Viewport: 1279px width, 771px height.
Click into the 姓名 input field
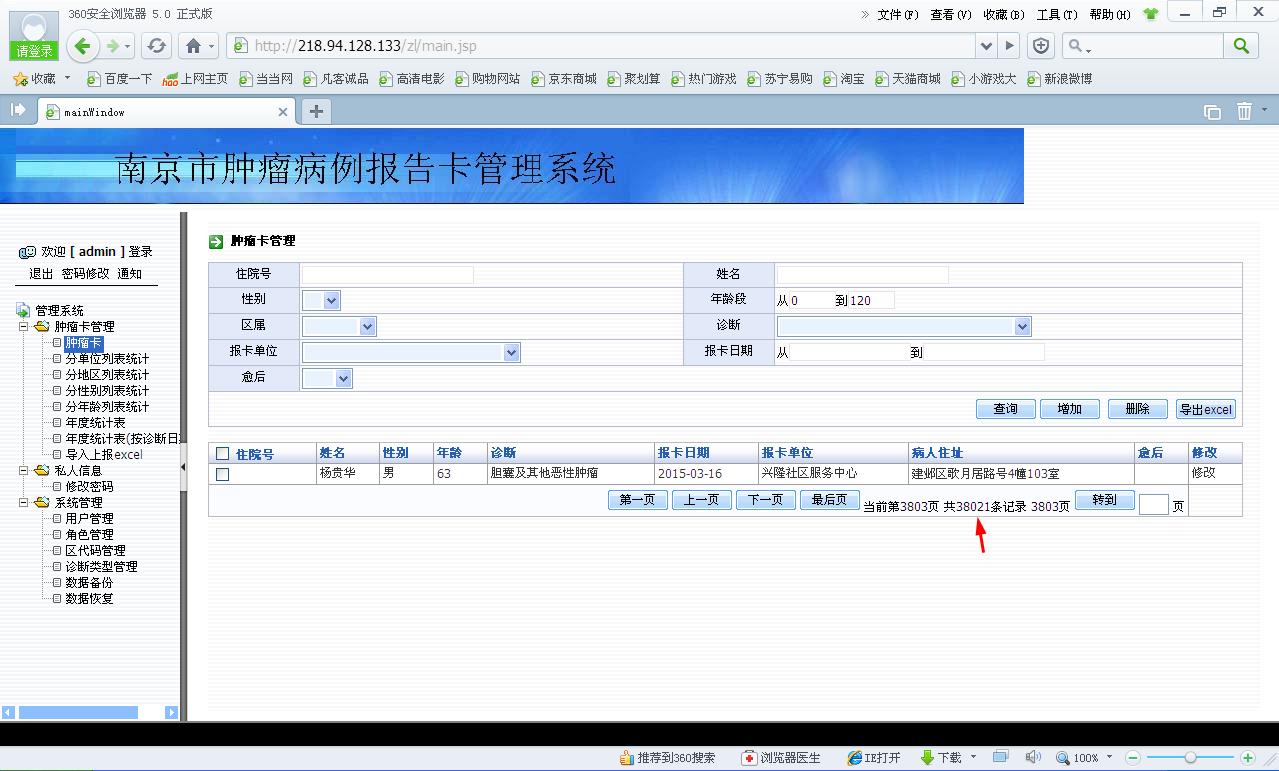pos(862,274)
